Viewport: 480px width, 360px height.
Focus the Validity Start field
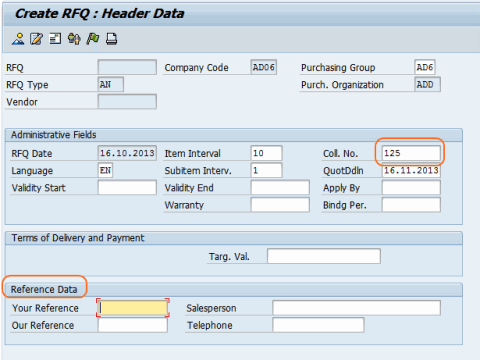click(127, 188)
